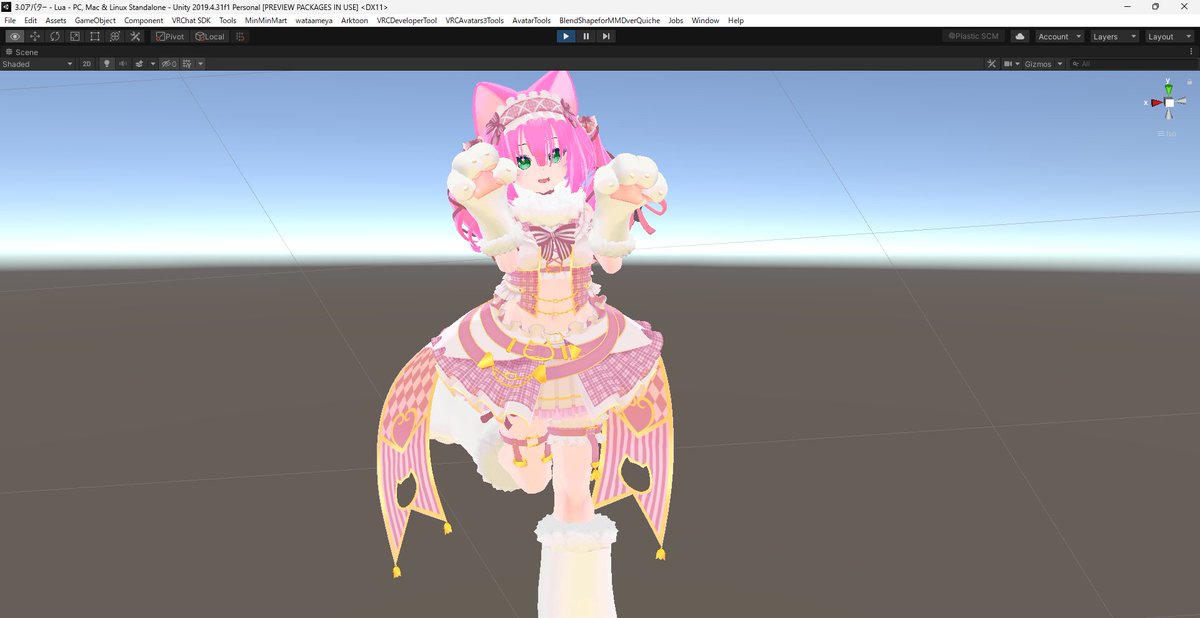This screenshot has width=1200, height=618.
Task: Expand the scene effects dropdown arrow
Action: click(x=151, y=64)
